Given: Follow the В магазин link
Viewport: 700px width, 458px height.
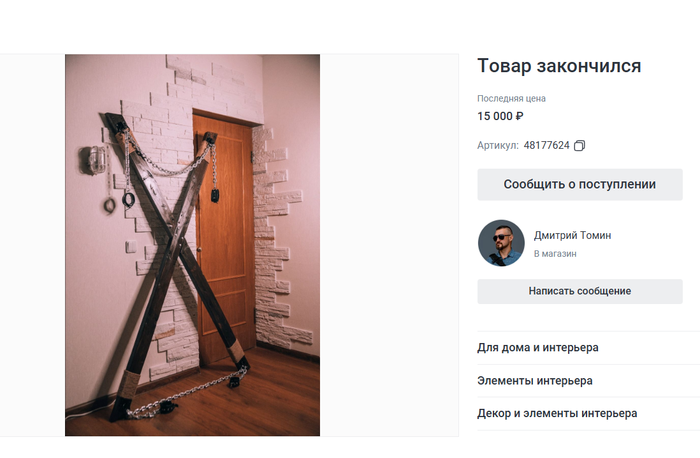Looking at the screenshot, I should click(x=555, y=254).
